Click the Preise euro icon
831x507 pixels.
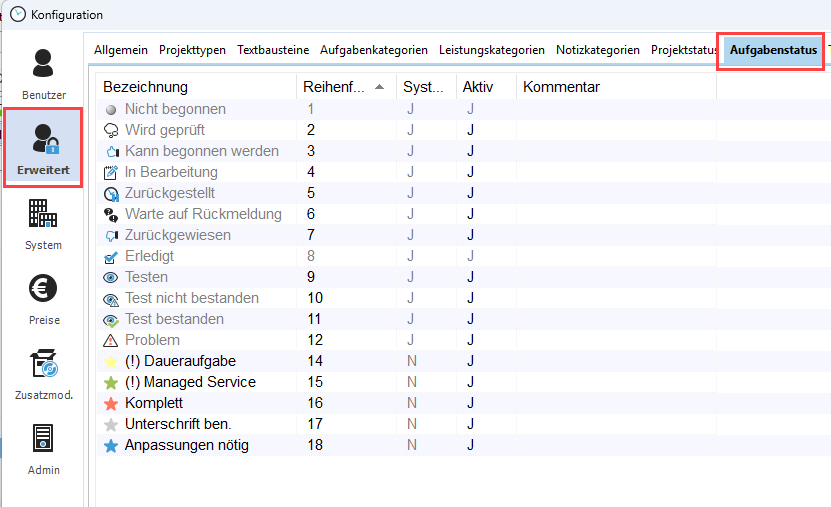click(x=43, y=297)
